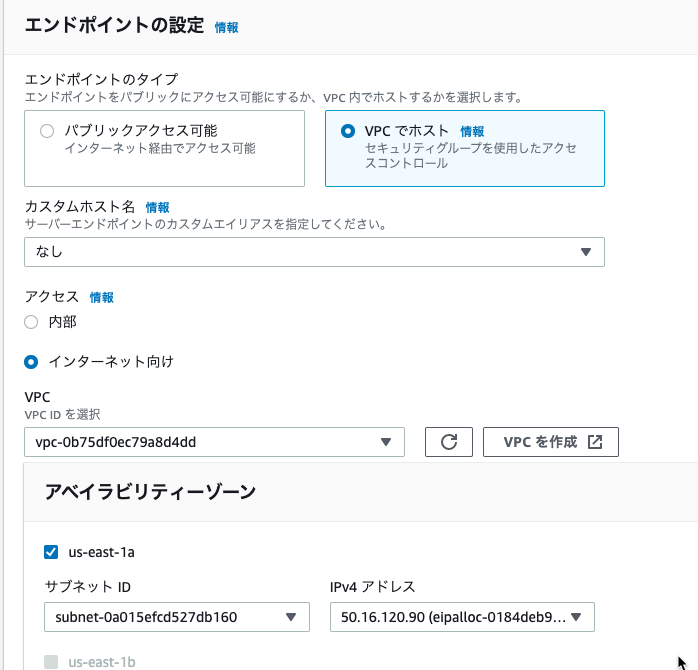Click the arrow icon of the subnet ID dropdown

point(291,617)
